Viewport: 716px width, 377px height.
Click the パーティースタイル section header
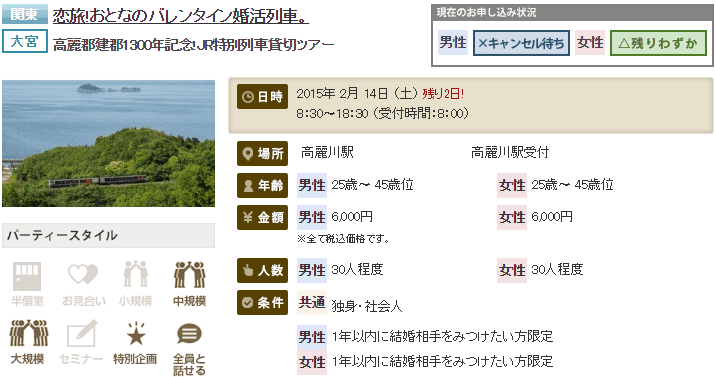pos(108,236)
